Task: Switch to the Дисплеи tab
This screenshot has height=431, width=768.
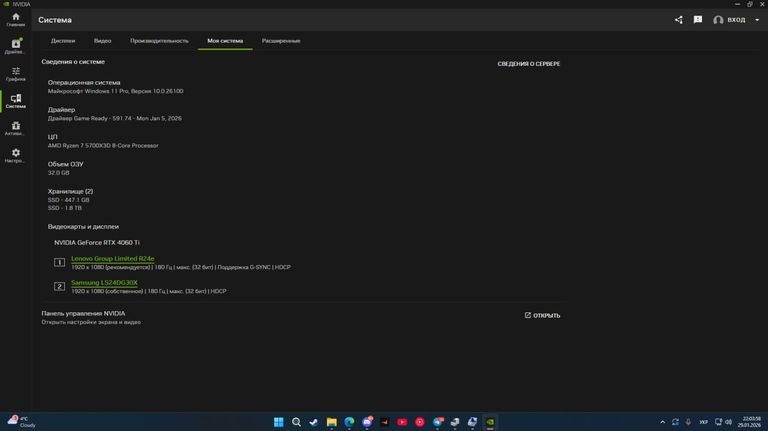Action: pyautogui.click(x=63, y=41)
